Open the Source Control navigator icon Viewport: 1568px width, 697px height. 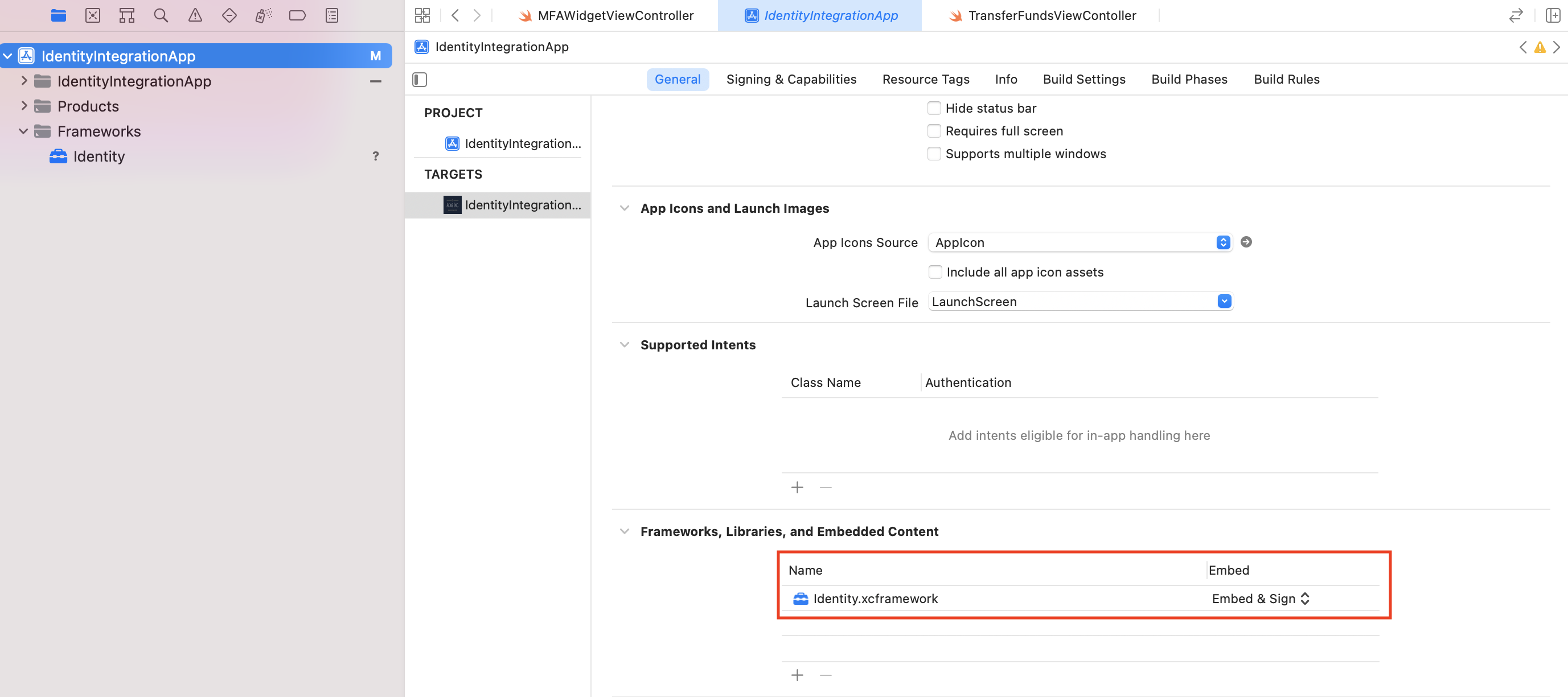tap(93, 15)
